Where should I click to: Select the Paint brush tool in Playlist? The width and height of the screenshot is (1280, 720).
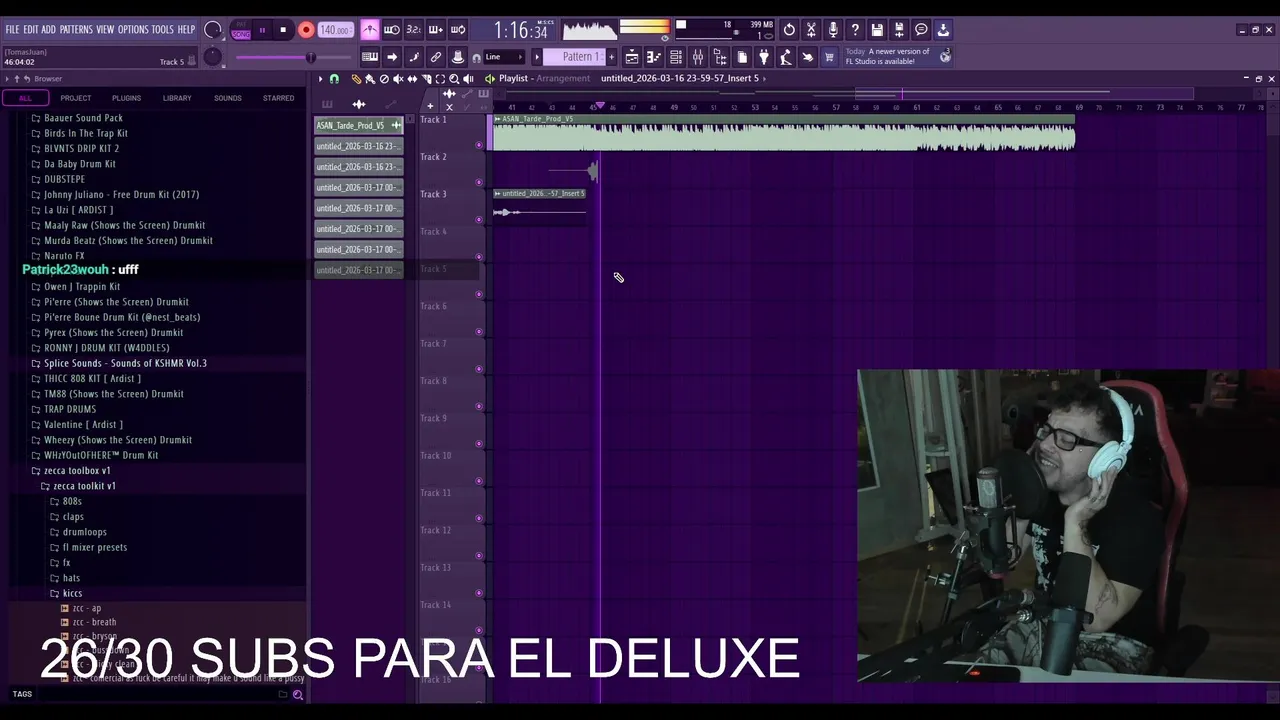(x=370, y=79)
